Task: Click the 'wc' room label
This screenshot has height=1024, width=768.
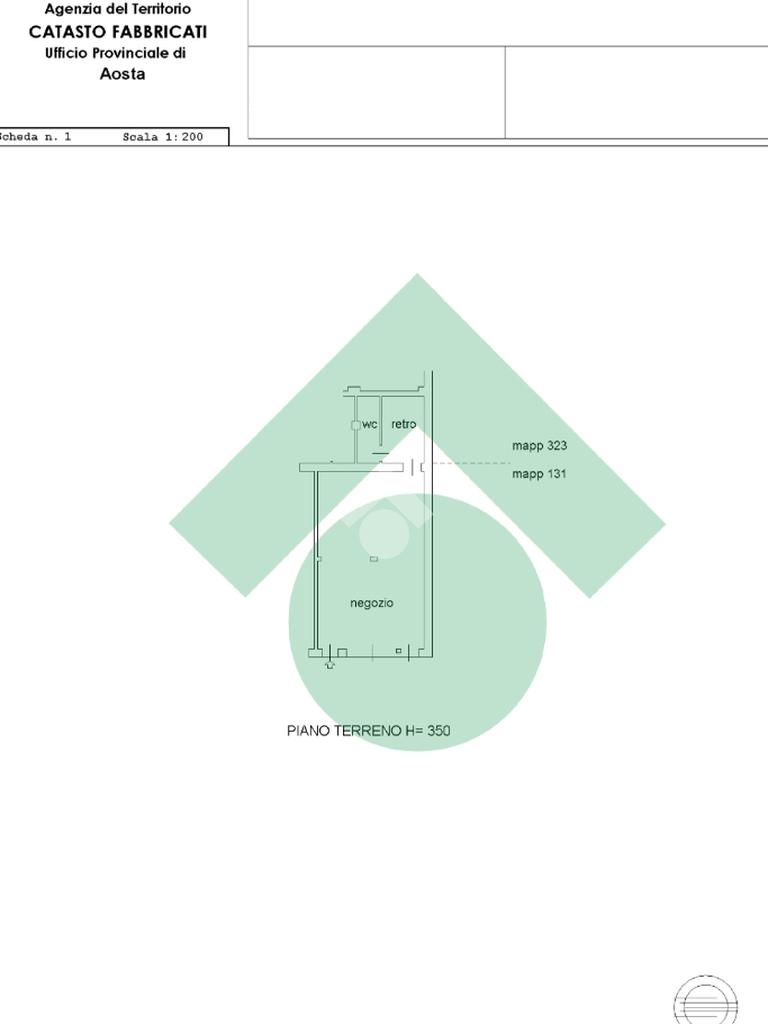Action: [370, 424]
